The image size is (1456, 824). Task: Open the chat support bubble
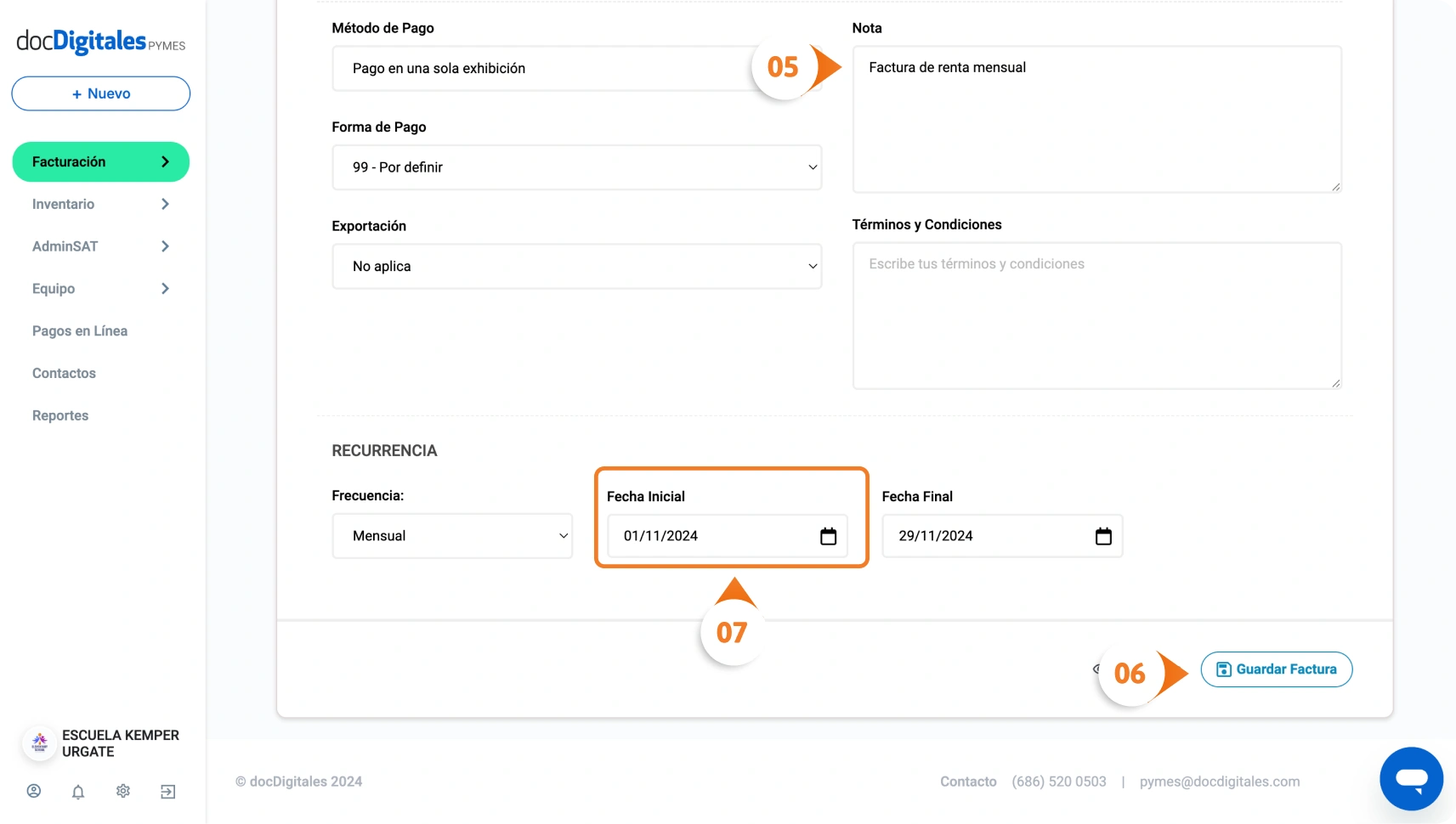(1411, 778)
